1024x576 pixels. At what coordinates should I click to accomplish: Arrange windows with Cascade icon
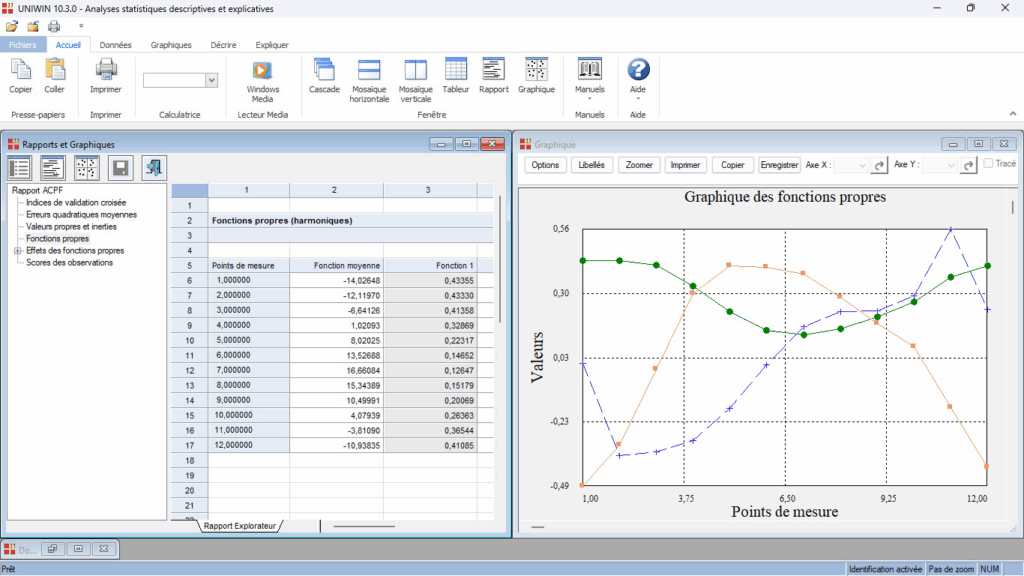pos(324,71)
